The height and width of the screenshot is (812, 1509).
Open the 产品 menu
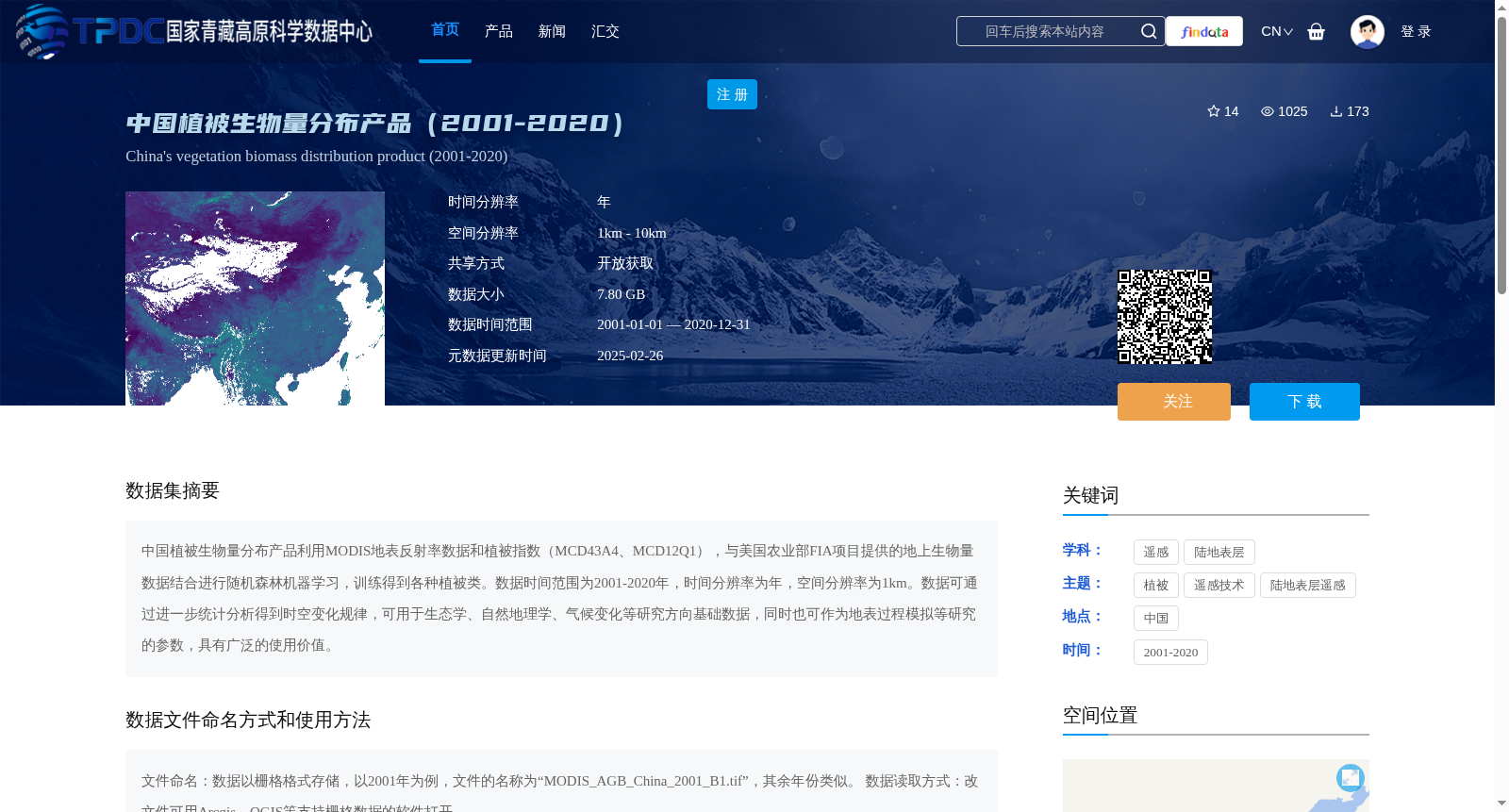tap(499, 31)
